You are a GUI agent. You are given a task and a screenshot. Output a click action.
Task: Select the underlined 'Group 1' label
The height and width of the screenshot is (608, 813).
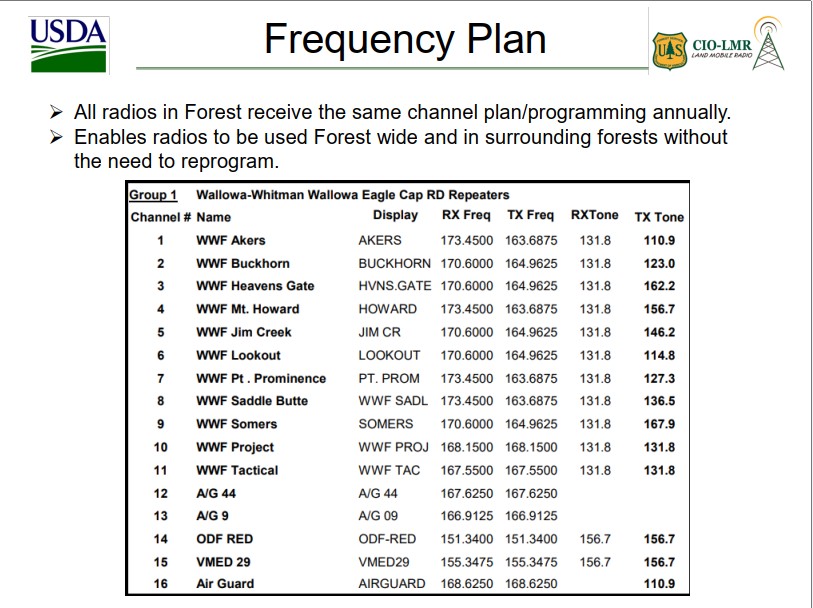(x=153, y=195)
